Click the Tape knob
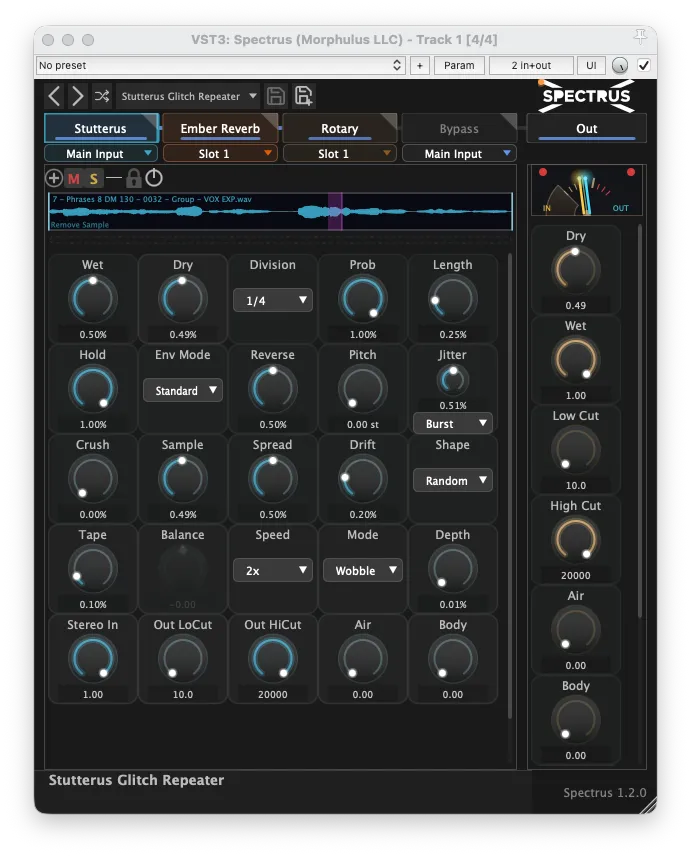Viewport: 691px width, 856px height. click(93, 569)
